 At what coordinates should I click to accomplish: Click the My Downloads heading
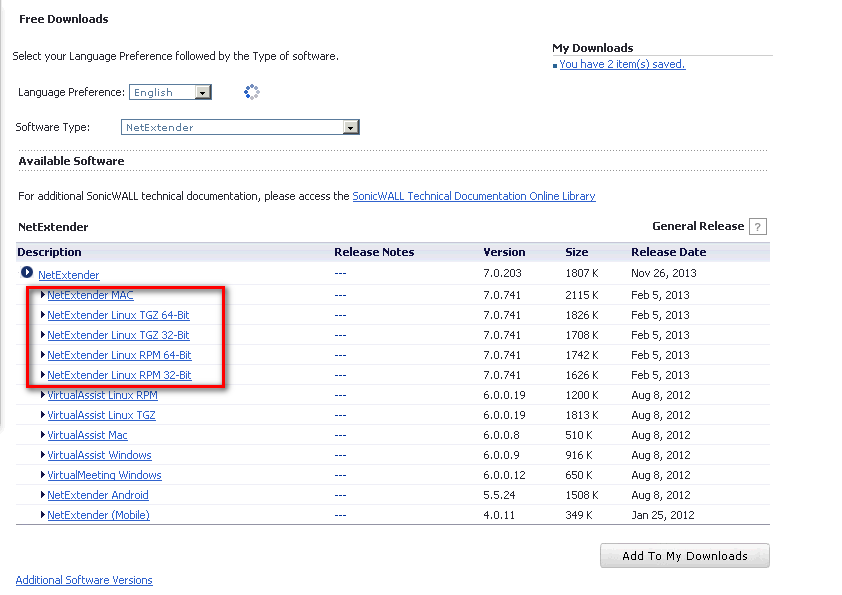pos(593,48)
